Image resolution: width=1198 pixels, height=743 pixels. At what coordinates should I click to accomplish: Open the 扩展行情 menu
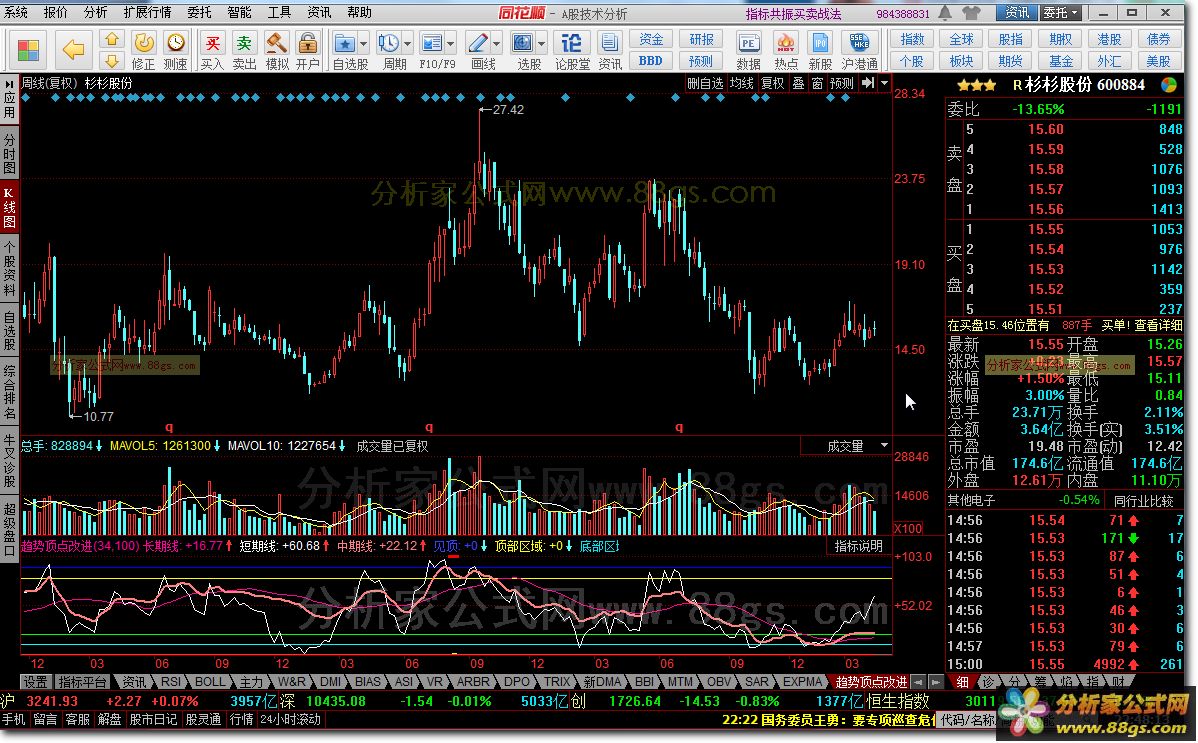[x=147, y=13]
